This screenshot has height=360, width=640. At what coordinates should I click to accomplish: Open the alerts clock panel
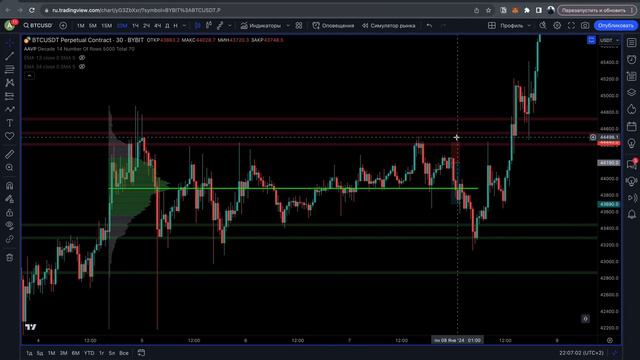631,60
